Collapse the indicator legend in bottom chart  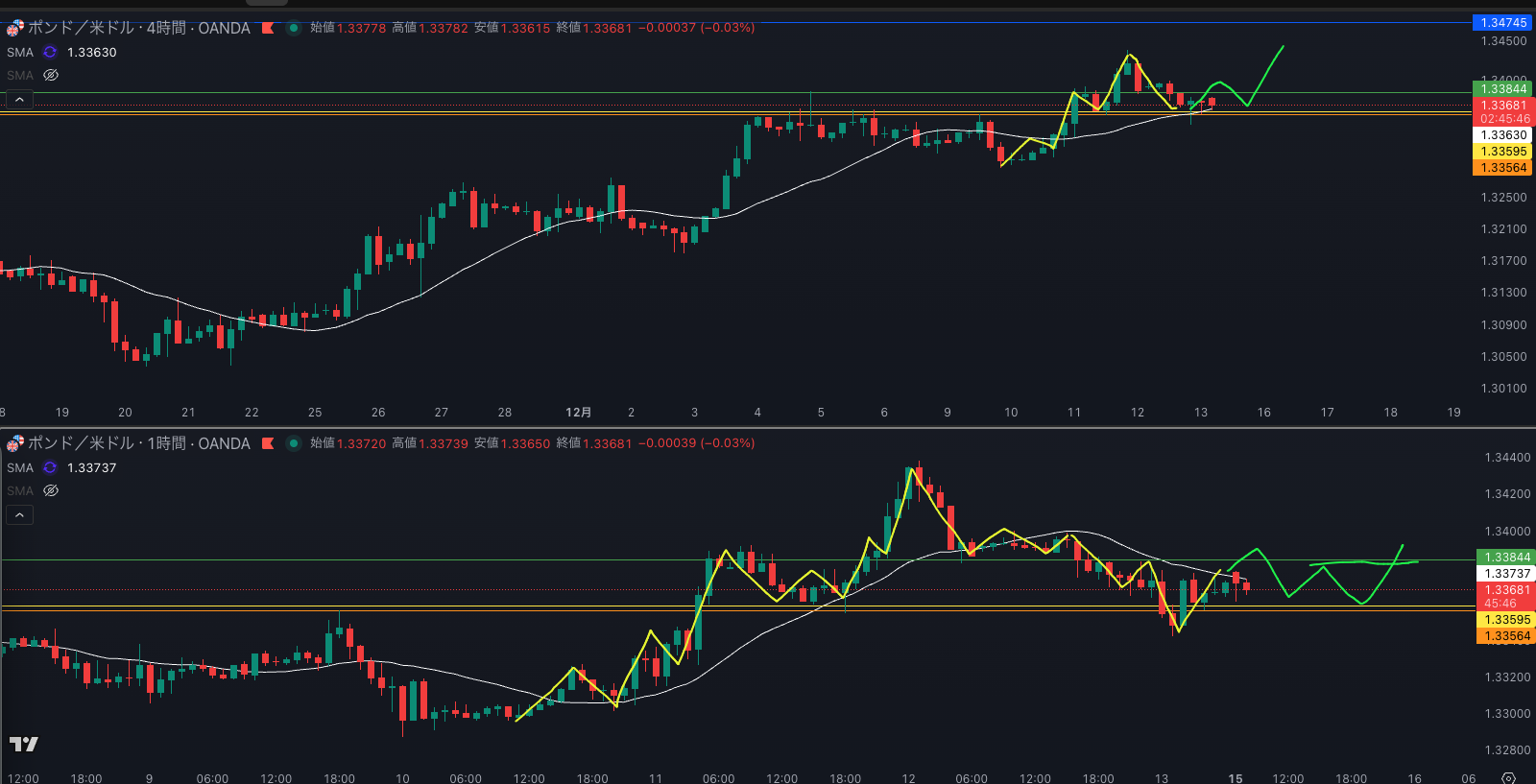point(19,515)
